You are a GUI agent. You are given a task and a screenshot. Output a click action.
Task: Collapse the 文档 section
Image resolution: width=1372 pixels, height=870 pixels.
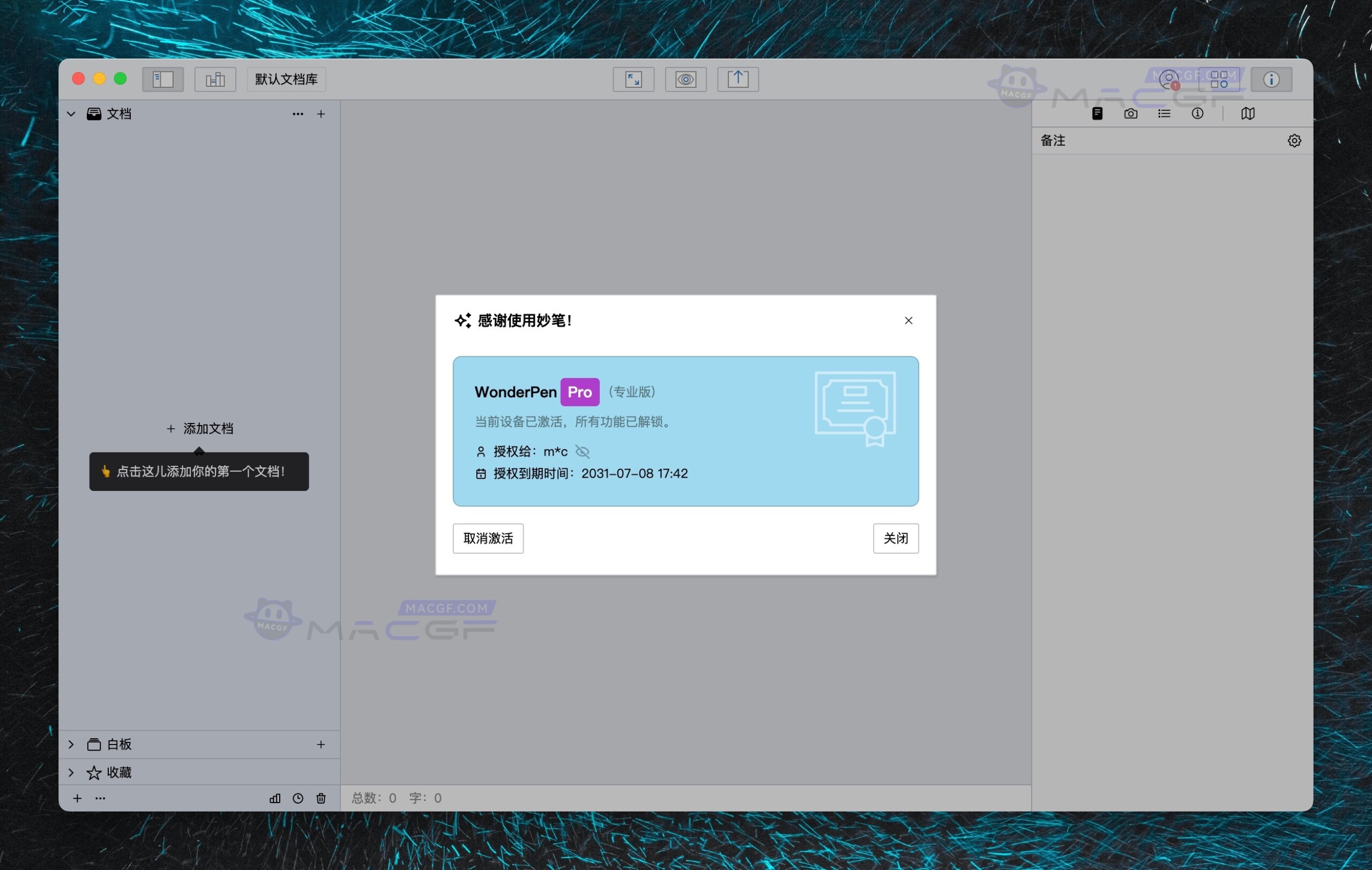pos(71,114)
